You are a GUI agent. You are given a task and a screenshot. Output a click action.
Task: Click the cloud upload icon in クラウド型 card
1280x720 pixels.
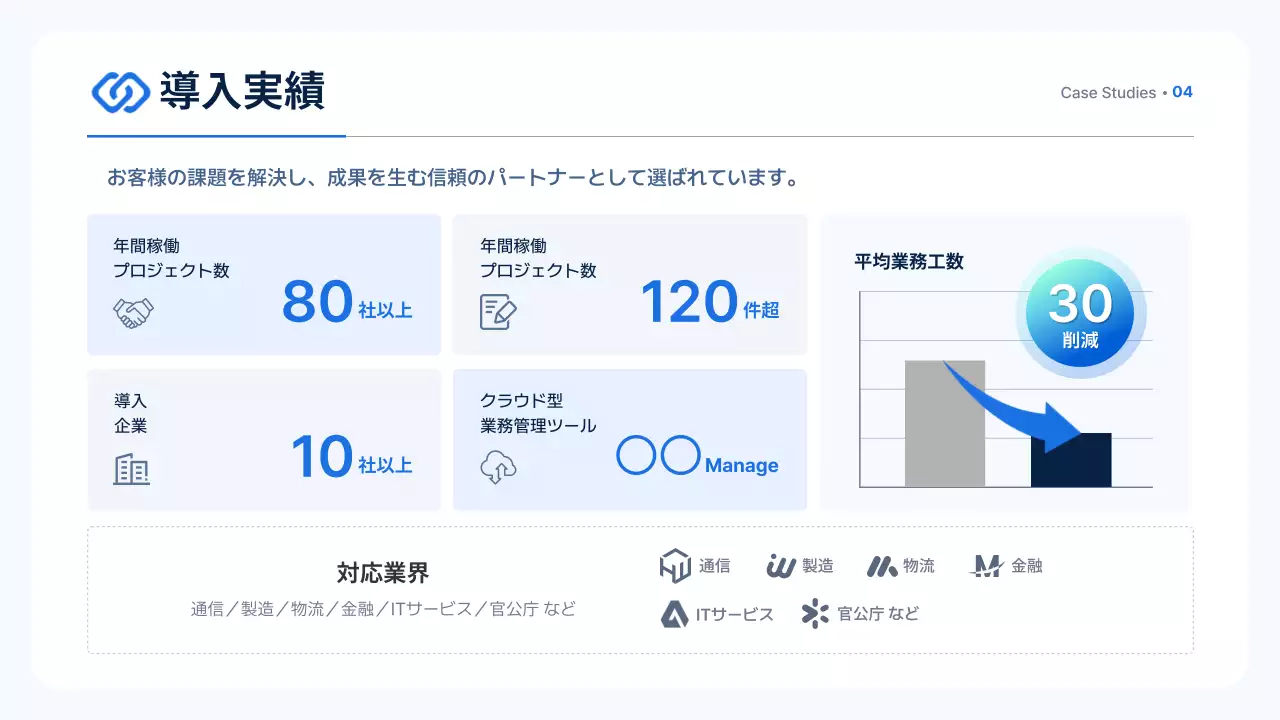(497, 466)
